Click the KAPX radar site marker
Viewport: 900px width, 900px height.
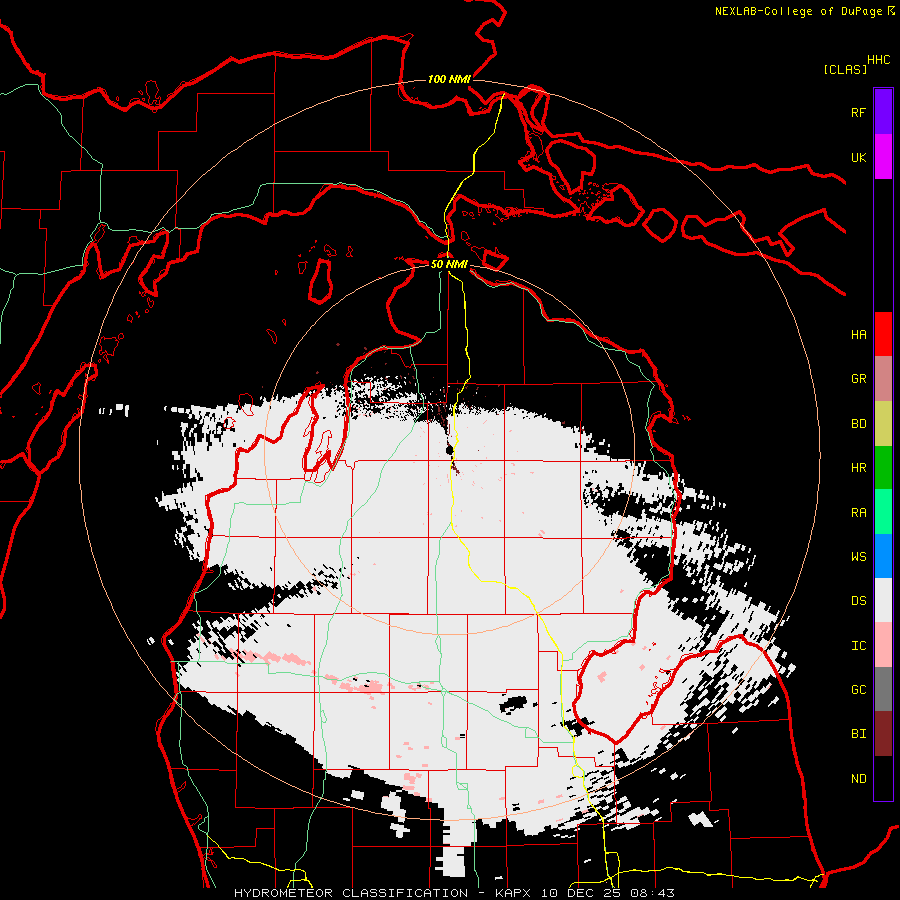click(449, 451)
